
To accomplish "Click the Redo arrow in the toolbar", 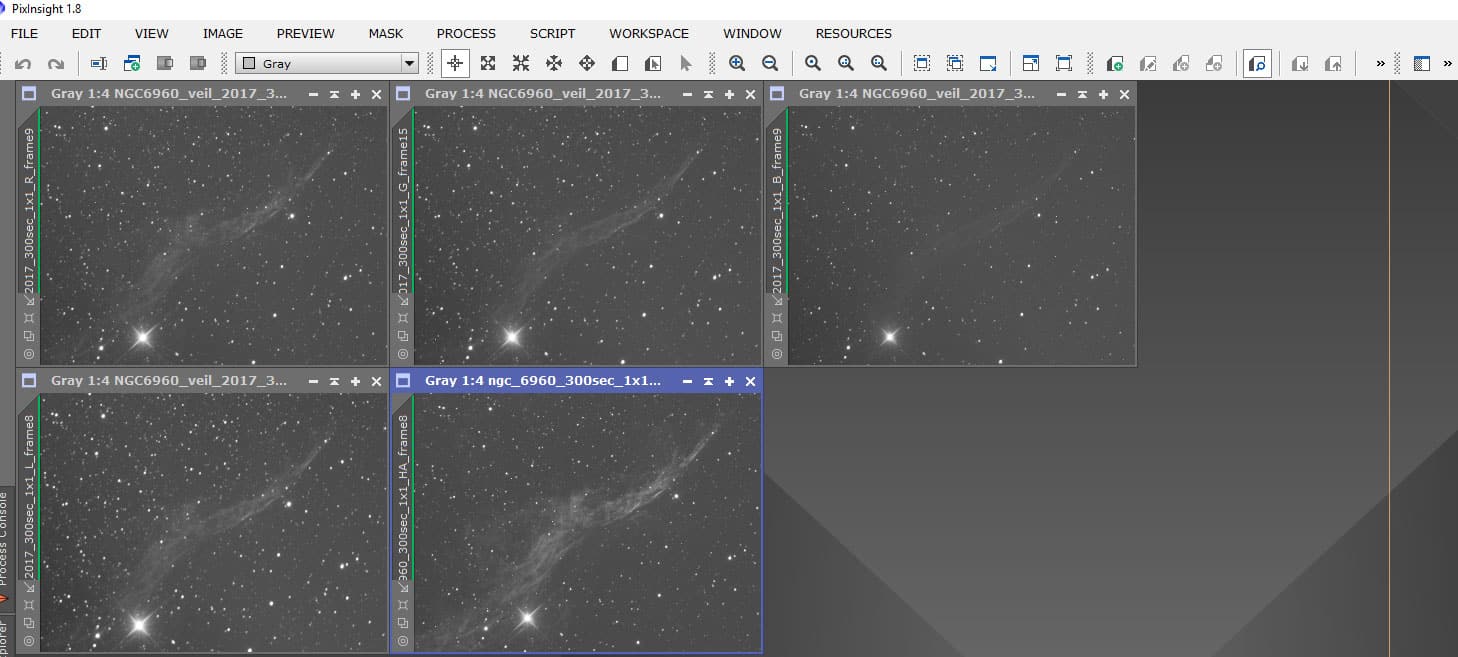I will pyautogui.click(x=56, y=64).
